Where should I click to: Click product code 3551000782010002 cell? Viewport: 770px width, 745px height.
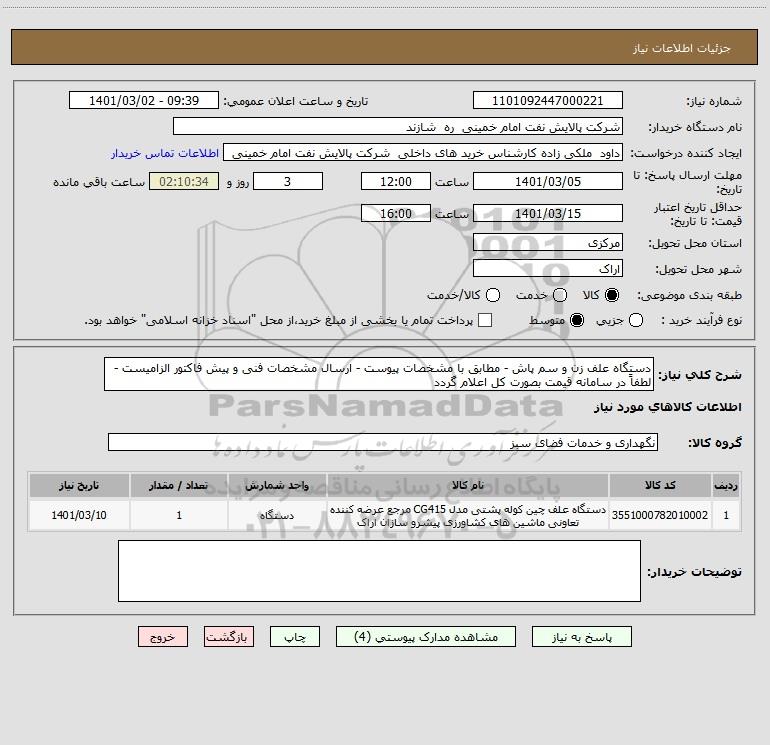[x=660, y=515]
